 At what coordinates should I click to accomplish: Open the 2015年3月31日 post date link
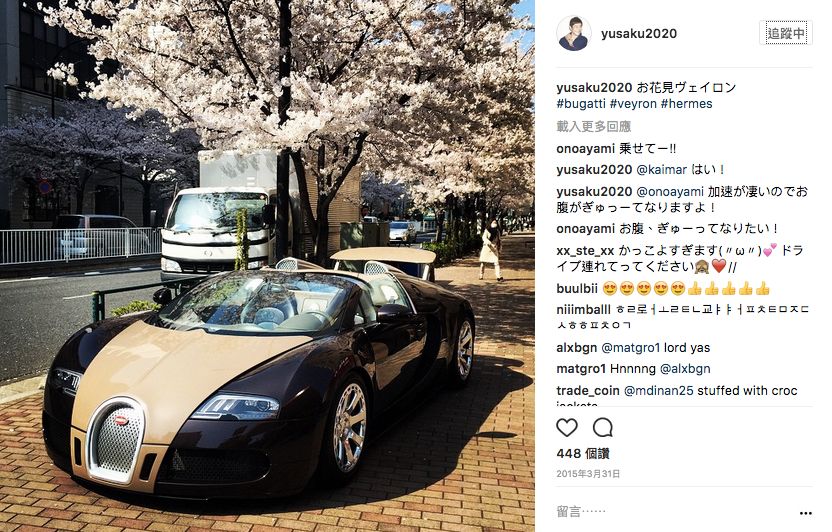(588, 474)
